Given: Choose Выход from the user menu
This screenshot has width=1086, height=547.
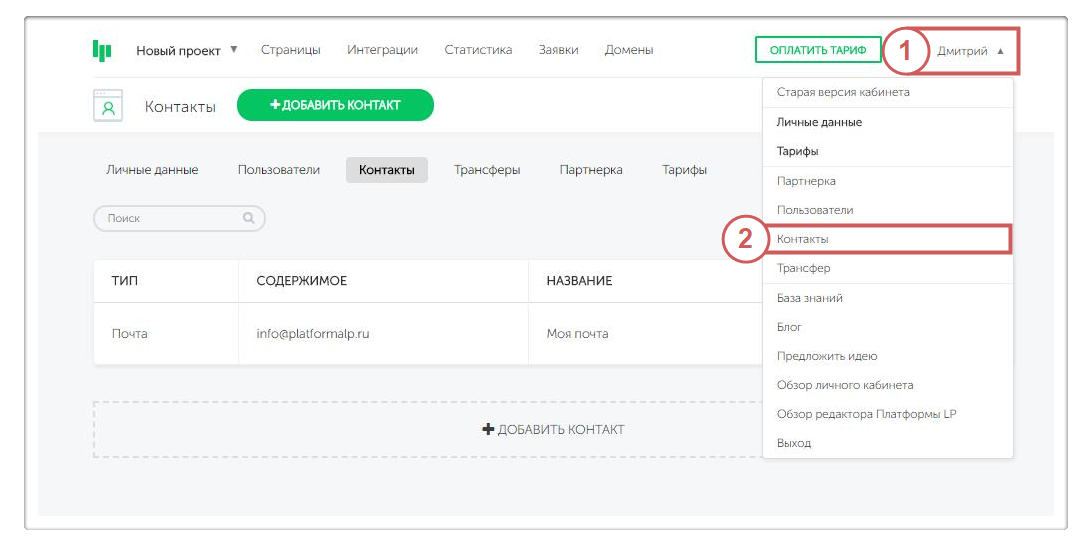Looking at the screenshot, I should click(794, 443).
